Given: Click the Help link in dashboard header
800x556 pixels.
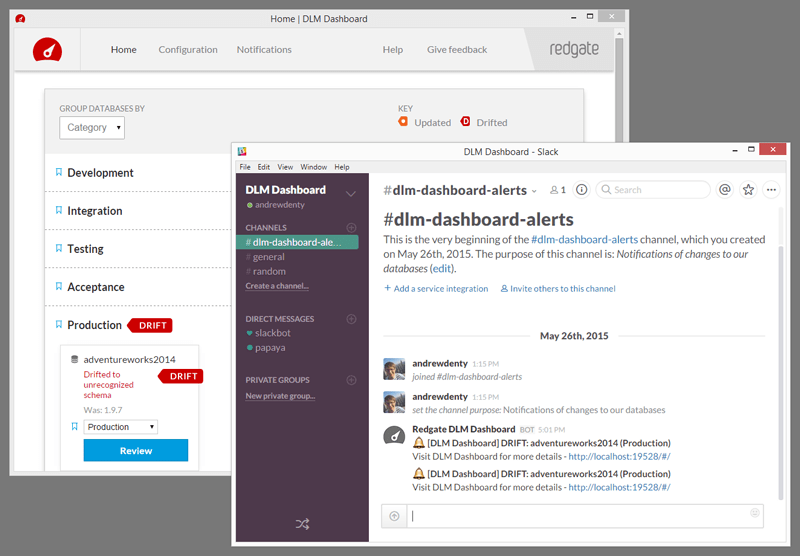Looking at the screenshot, I should tap(393, 49).
